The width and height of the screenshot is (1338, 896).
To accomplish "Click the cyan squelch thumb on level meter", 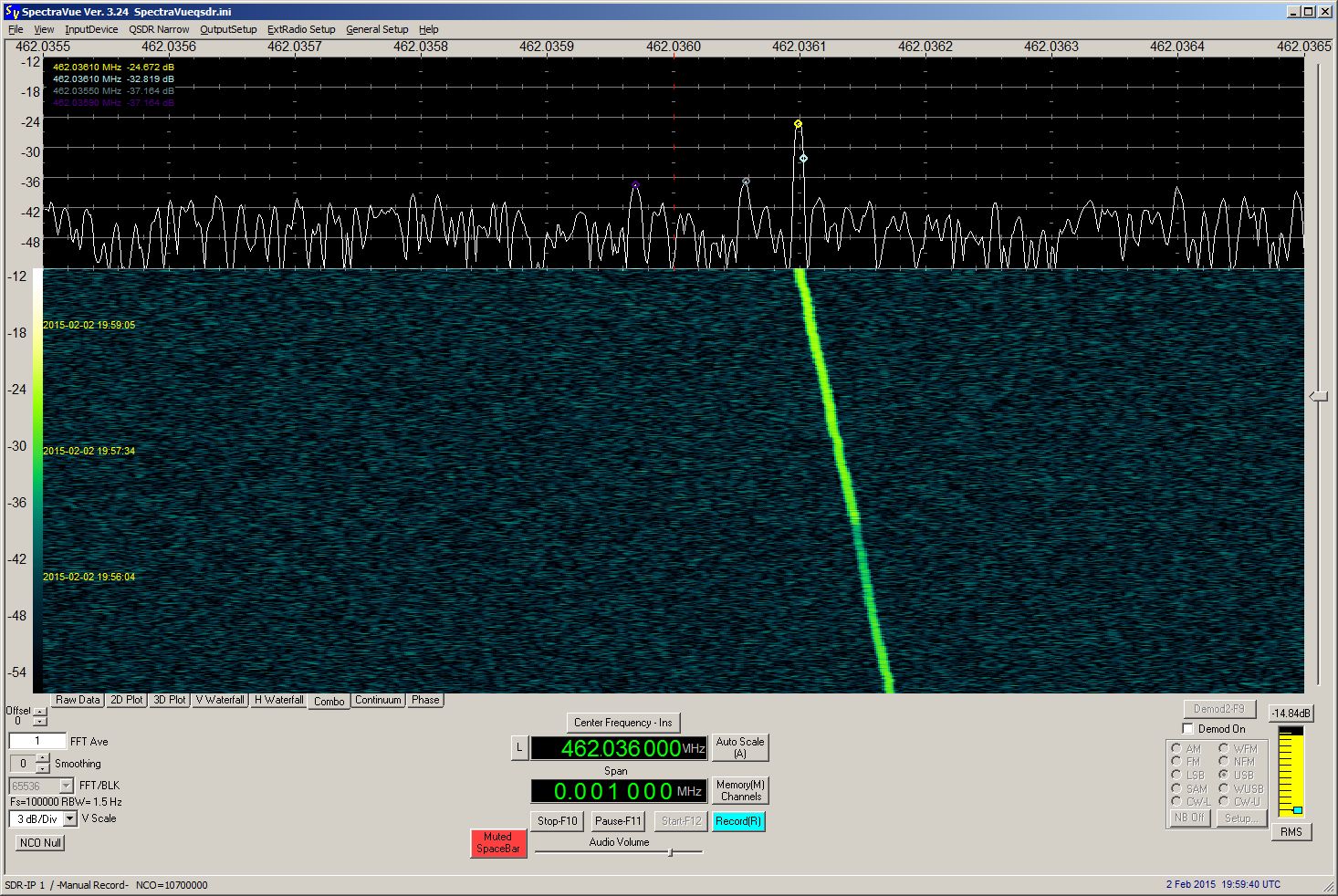I will (x=1297, y=810).
